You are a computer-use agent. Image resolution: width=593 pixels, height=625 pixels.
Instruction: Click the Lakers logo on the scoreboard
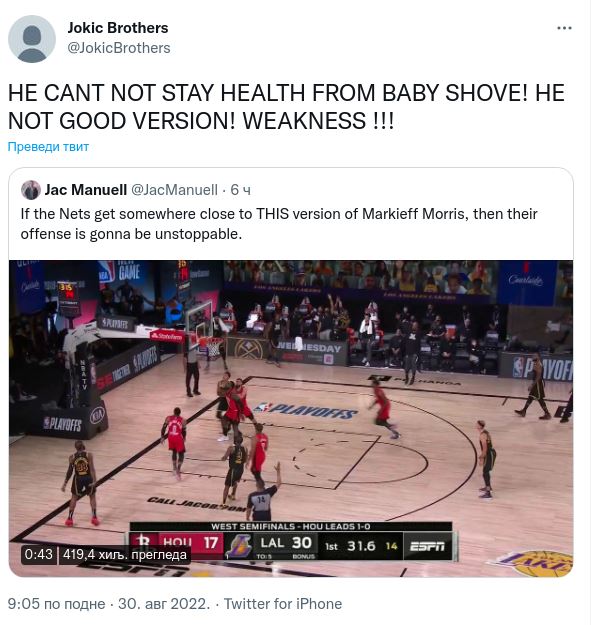[238, 545]
